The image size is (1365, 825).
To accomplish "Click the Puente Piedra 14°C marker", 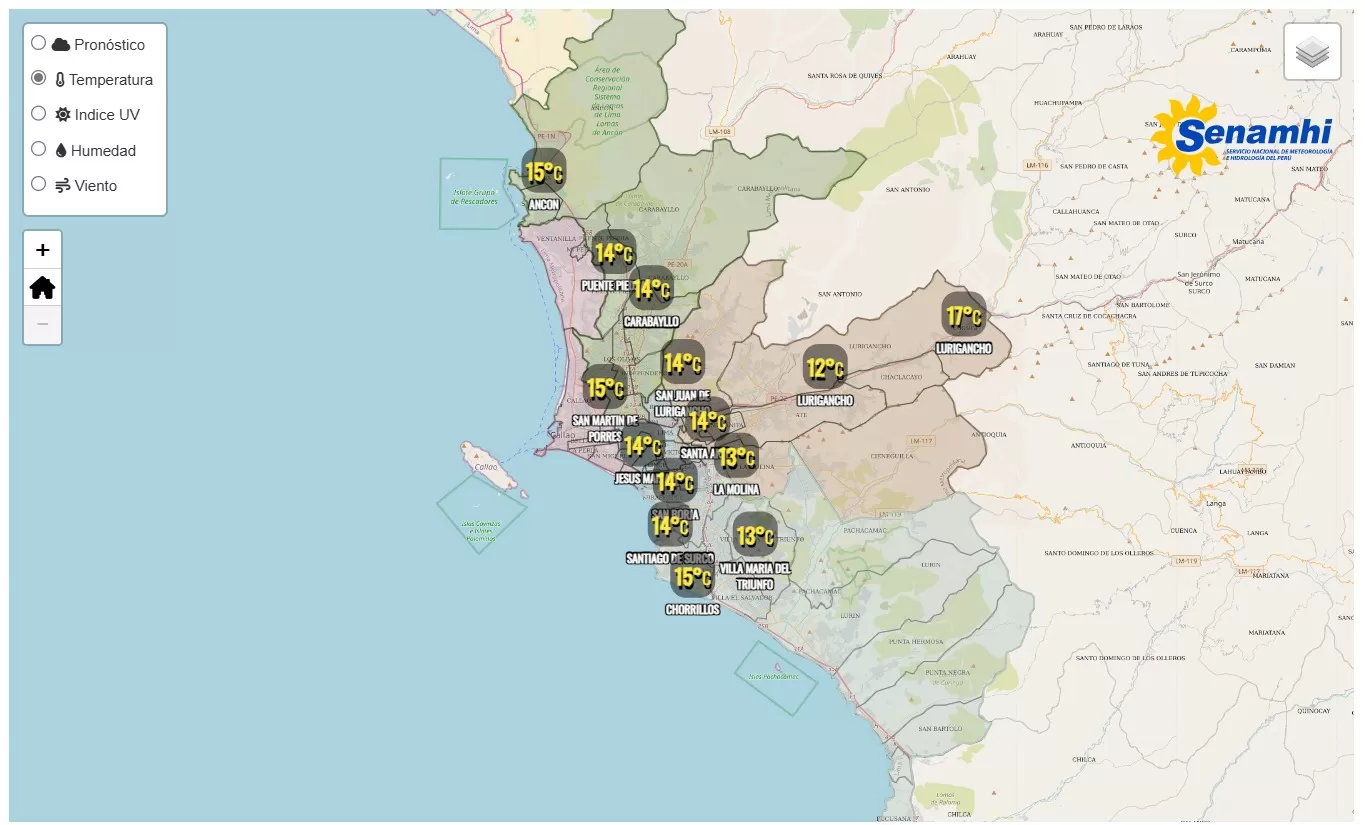I will pyautogui.click(x=613, y=252).
